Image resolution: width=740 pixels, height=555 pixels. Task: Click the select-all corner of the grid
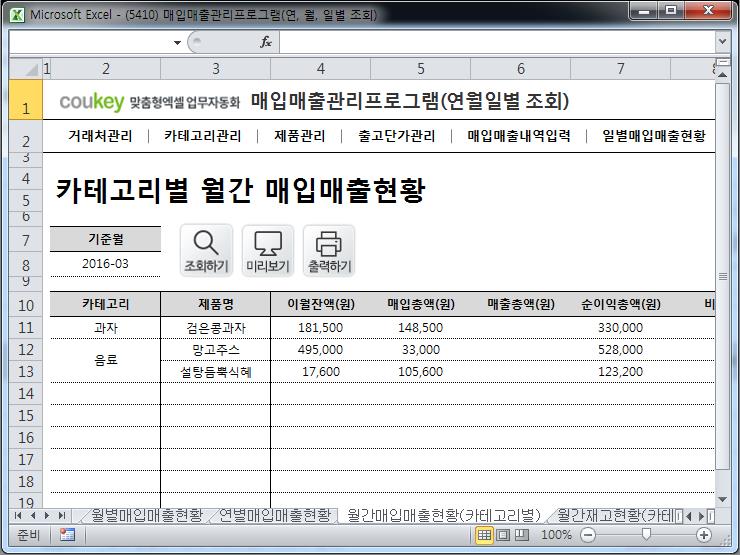25,69
